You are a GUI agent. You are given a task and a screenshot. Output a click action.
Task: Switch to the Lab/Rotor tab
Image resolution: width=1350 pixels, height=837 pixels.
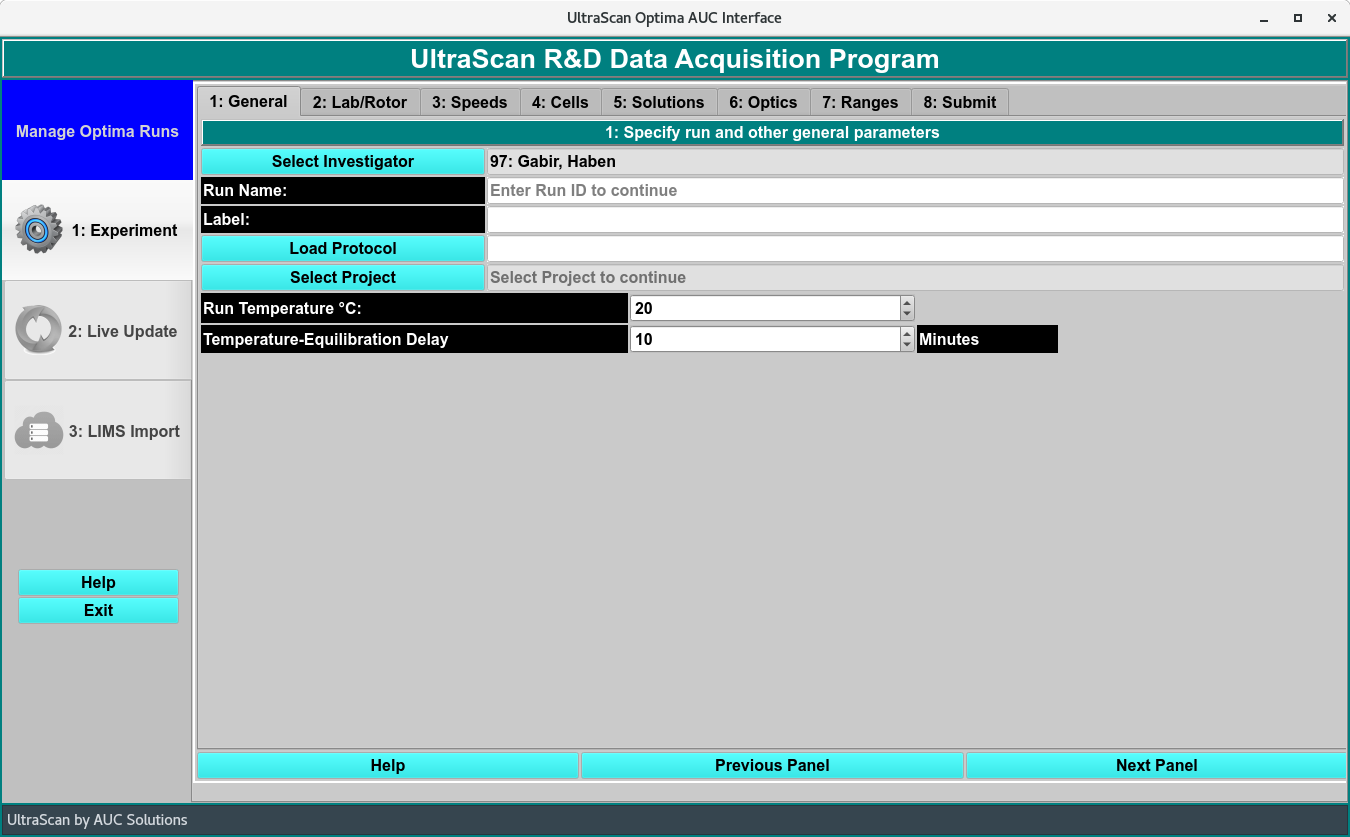(360, 102)
